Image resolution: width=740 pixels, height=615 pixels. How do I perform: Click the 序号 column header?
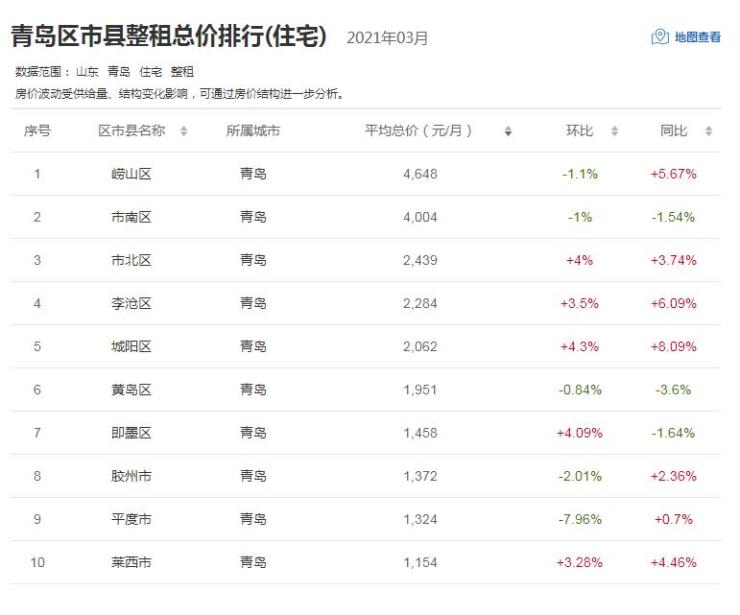coord(37,131)
